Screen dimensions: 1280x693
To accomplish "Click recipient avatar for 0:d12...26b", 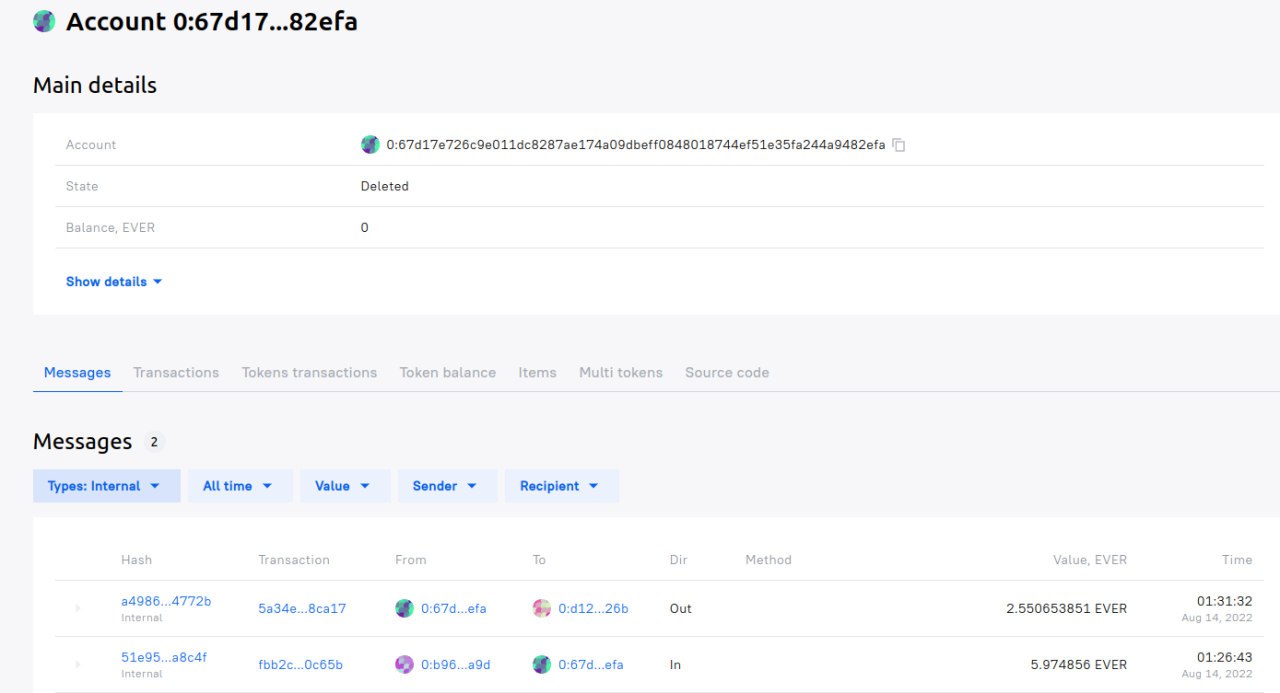I will [x=542, y=608].
